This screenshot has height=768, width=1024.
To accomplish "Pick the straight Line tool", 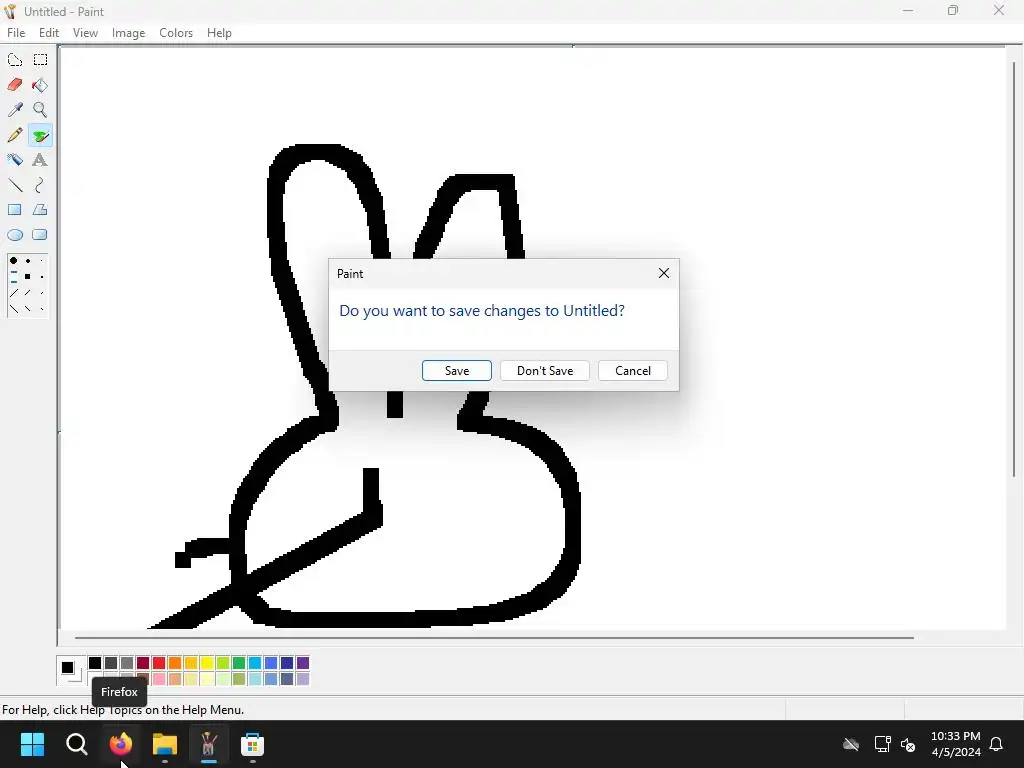I will pos(15,185).
